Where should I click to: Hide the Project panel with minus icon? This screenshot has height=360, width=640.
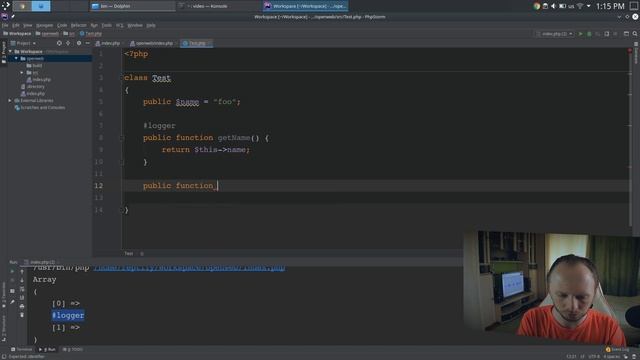pos(87,43)
